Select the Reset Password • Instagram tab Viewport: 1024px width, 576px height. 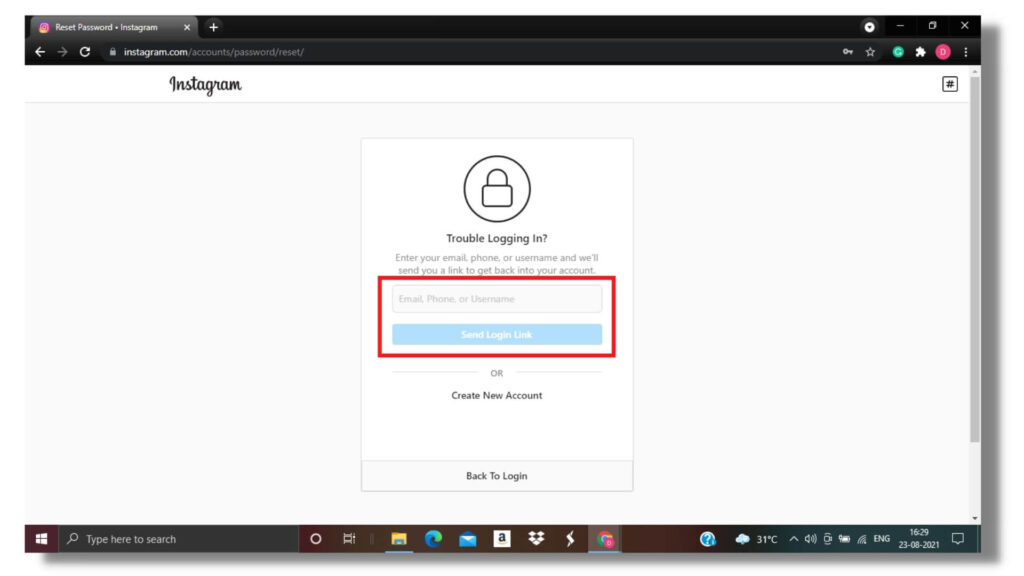[x=114, y=27]
